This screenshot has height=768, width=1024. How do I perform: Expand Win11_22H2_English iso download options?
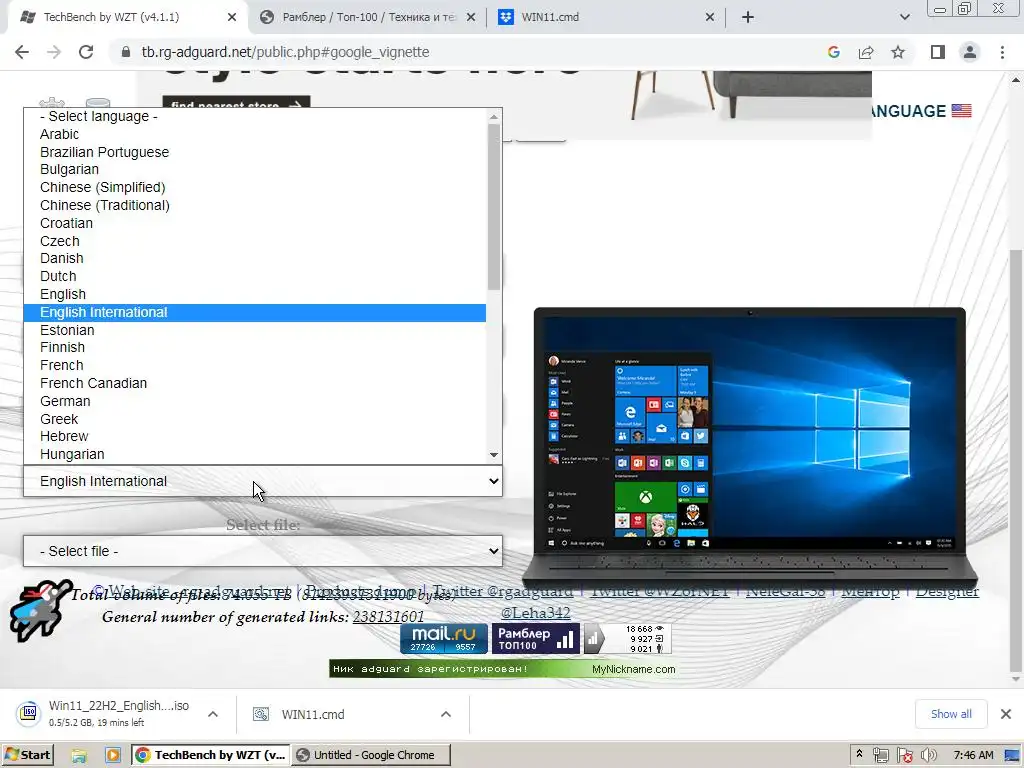click(213, 714)
